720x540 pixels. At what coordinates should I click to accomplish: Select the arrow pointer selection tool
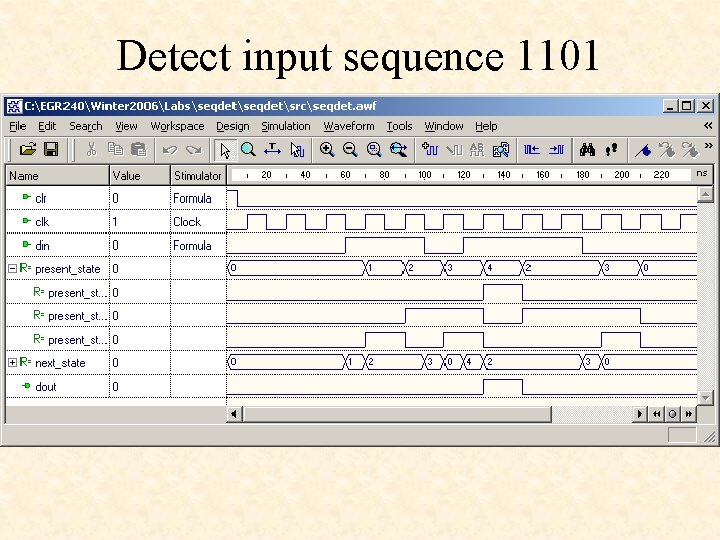coord(225,150)
